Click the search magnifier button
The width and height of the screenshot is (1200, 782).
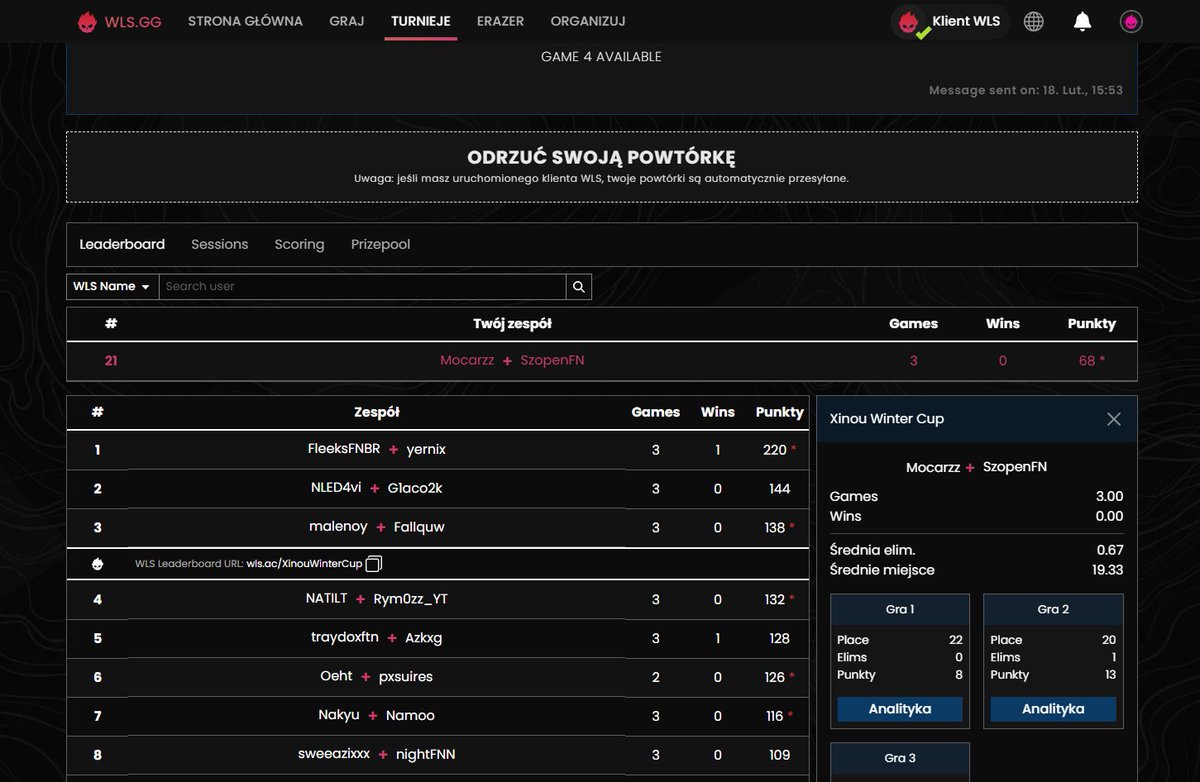pos(579,286)
